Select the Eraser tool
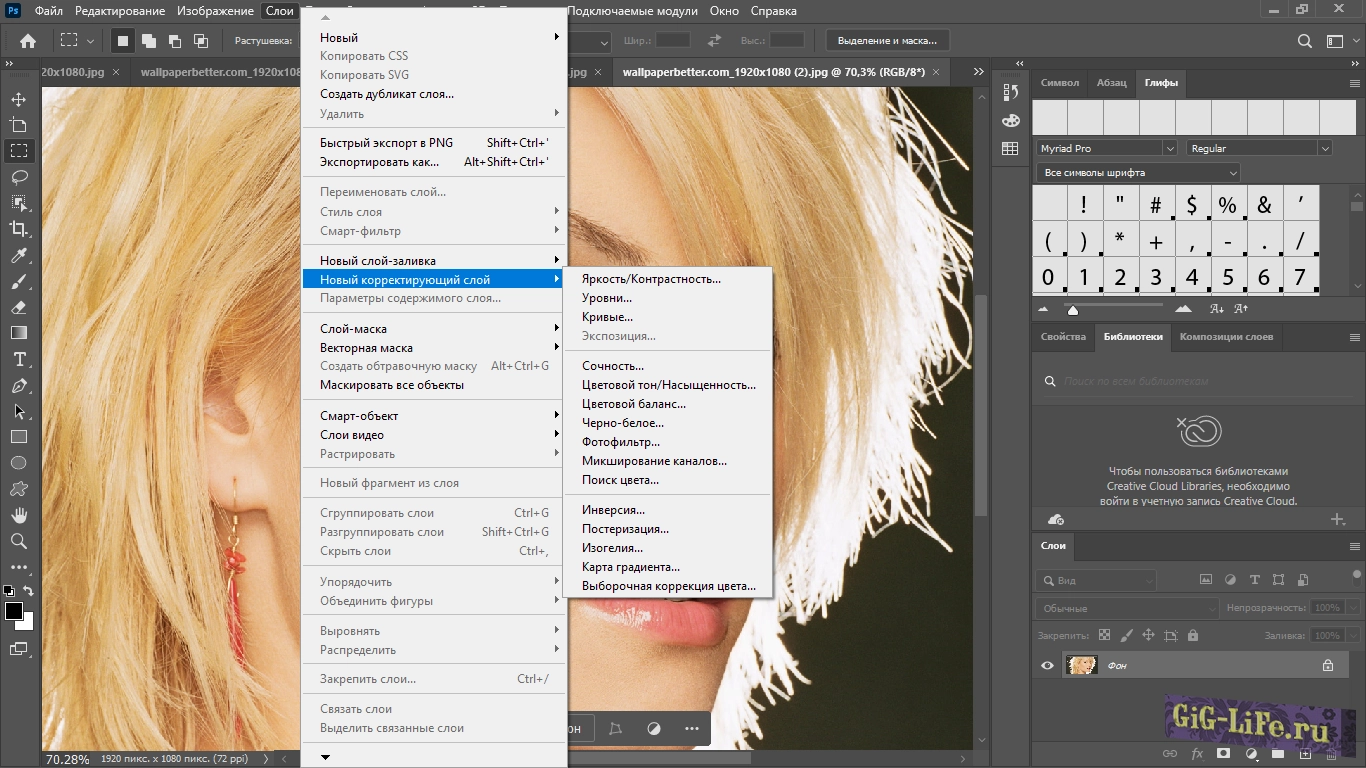Viewport: 1366px width, 768px height. [19, 308]
